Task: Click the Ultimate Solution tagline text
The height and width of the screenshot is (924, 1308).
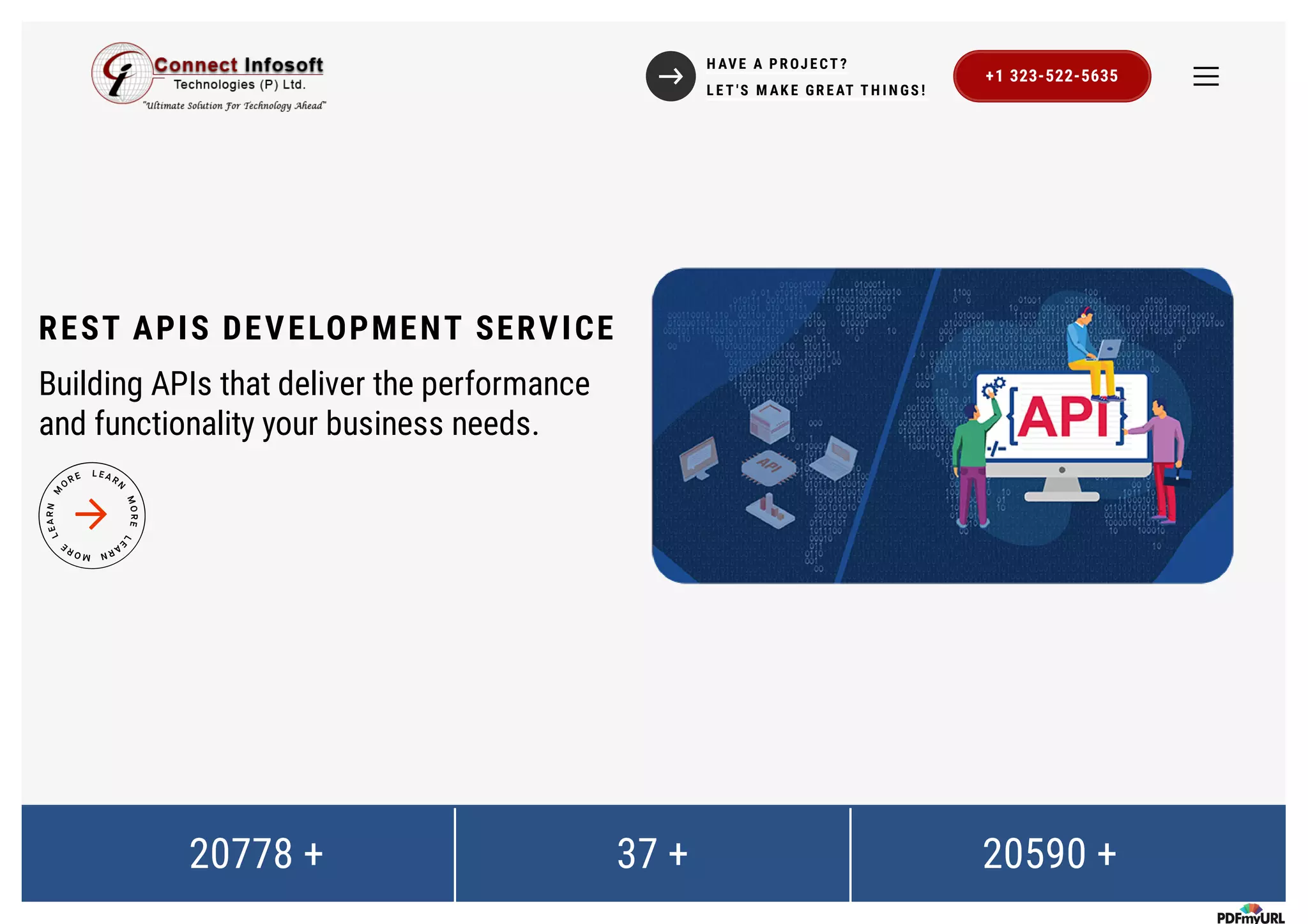Action: pos(234,106)
